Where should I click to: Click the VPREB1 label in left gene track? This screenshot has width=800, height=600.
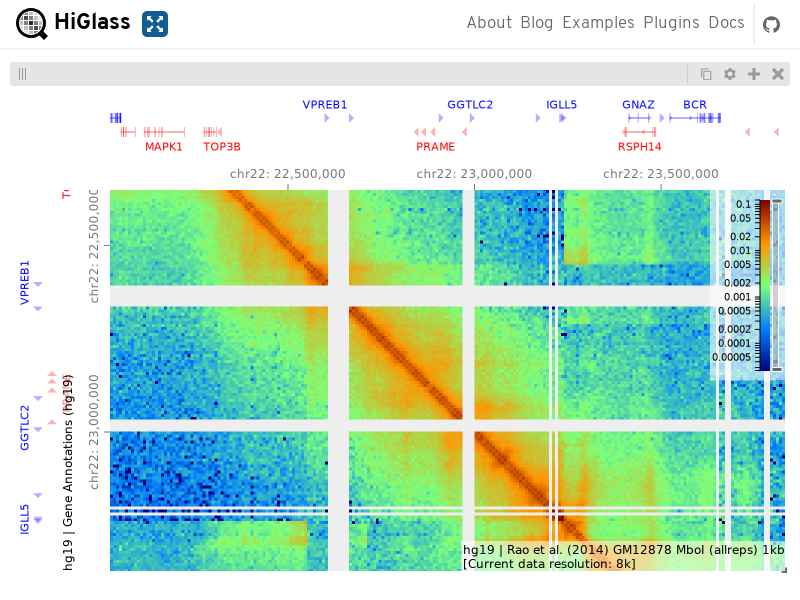pos(24,283)
